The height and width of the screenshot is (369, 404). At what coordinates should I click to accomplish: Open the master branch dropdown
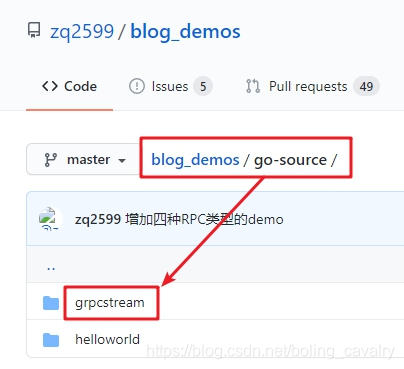(x=83, y=159)
